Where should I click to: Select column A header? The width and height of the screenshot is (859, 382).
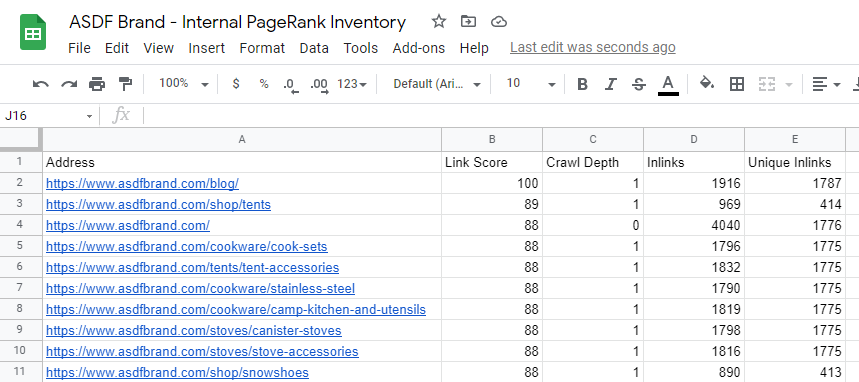(242, 140)
